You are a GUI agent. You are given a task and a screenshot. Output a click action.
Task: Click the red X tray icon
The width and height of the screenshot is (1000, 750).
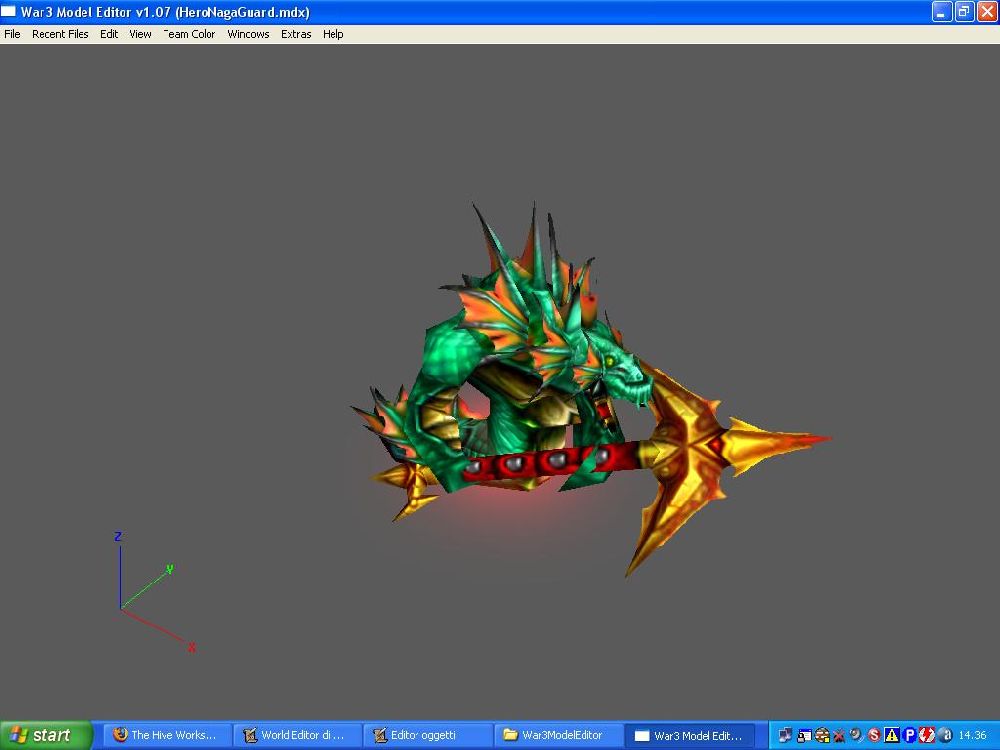[839, 735]
